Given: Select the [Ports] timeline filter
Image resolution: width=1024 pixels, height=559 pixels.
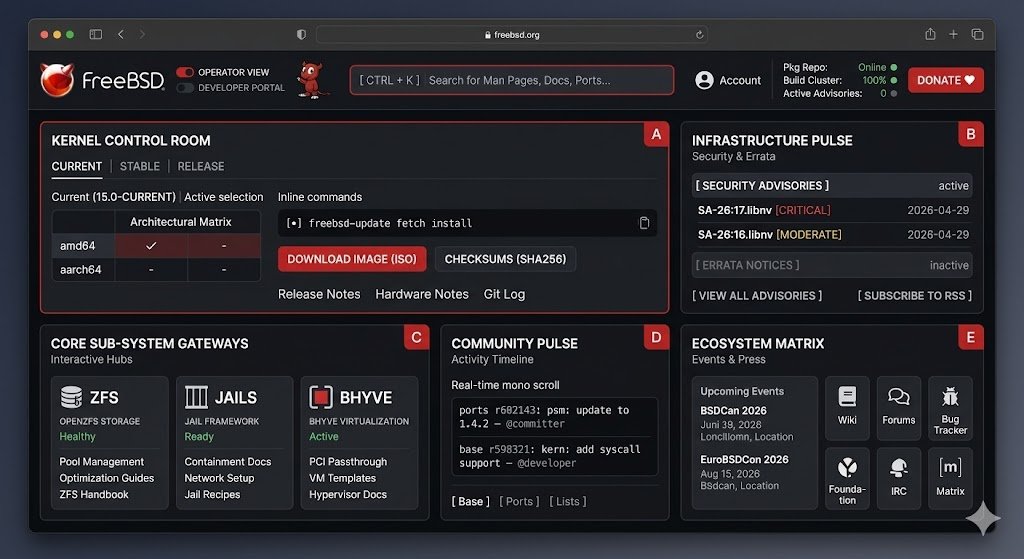Looking at the screenshot, I should [x=519, y=502].
